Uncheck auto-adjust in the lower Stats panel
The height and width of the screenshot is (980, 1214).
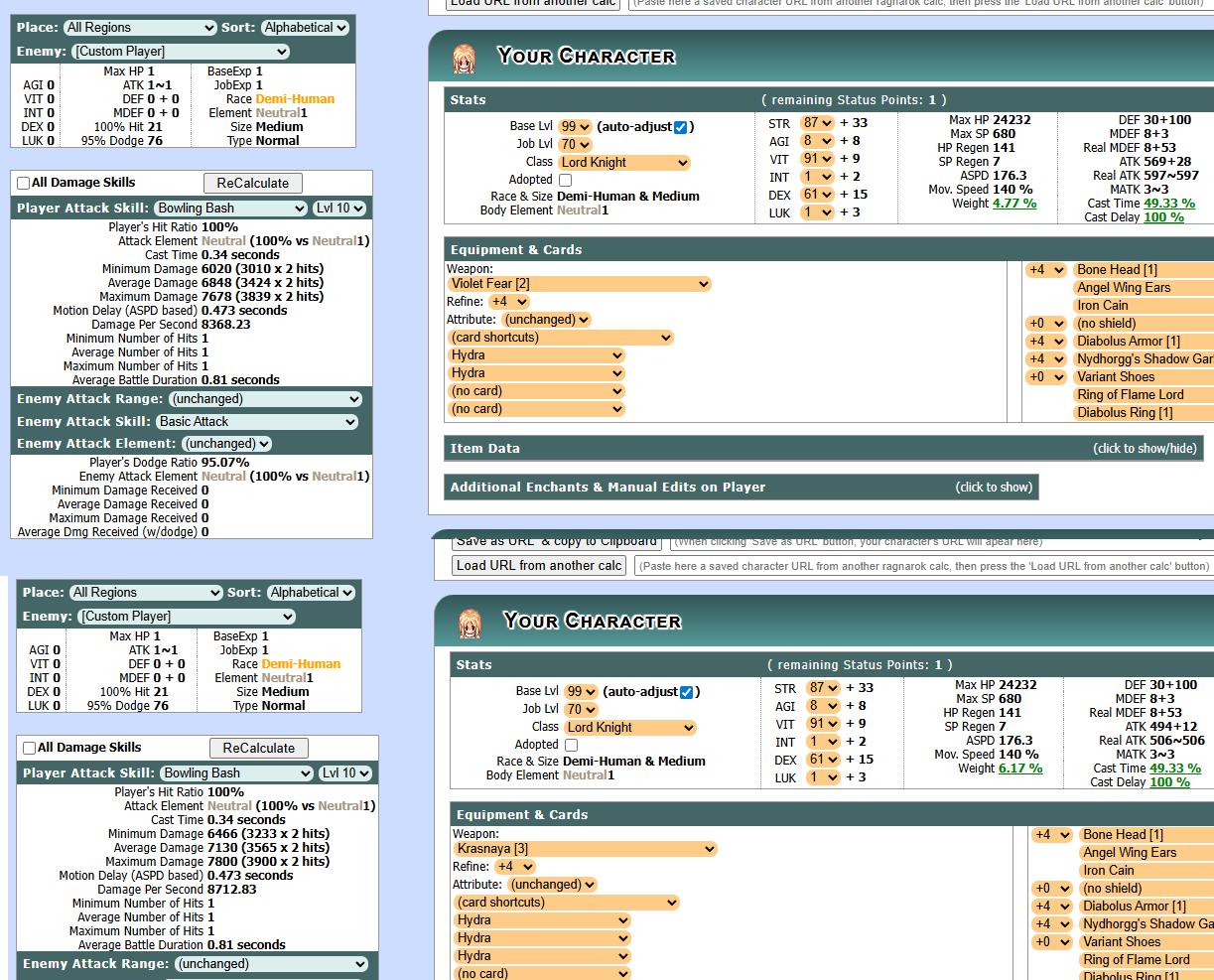pos(686,692)
